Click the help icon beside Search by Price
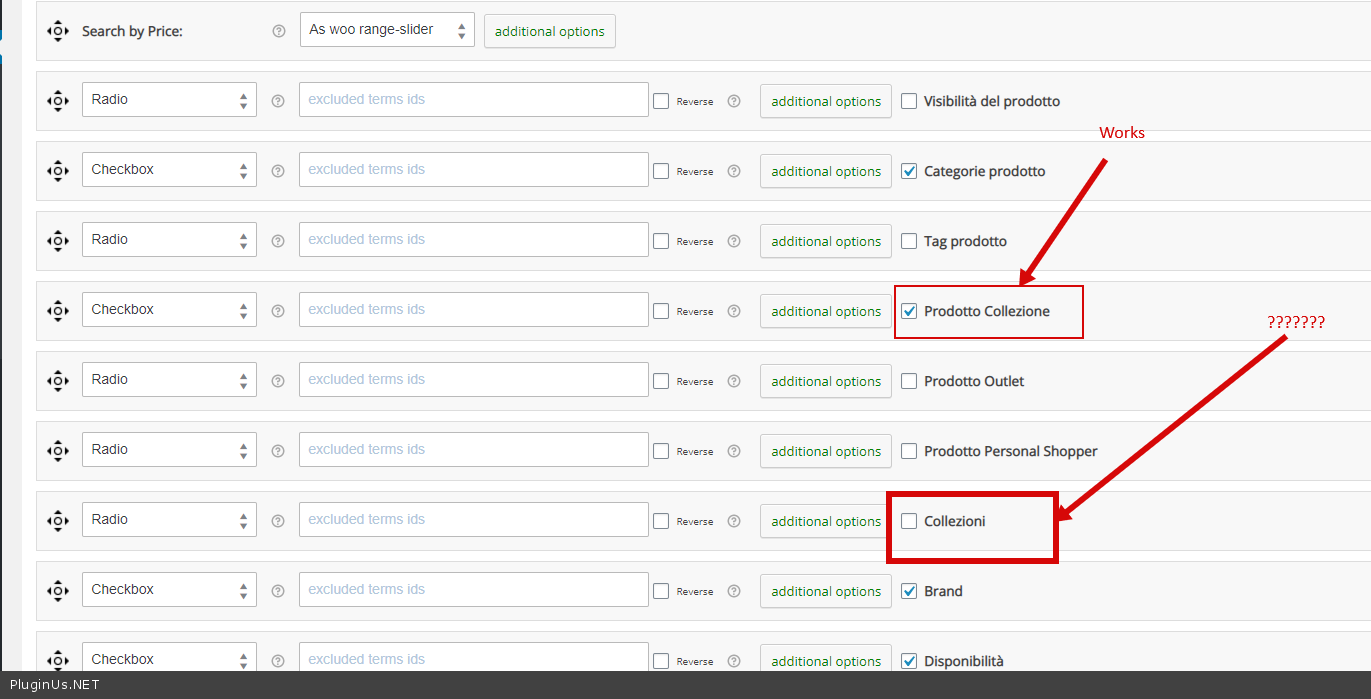1371x699 pixels. (x=279, y=31)
